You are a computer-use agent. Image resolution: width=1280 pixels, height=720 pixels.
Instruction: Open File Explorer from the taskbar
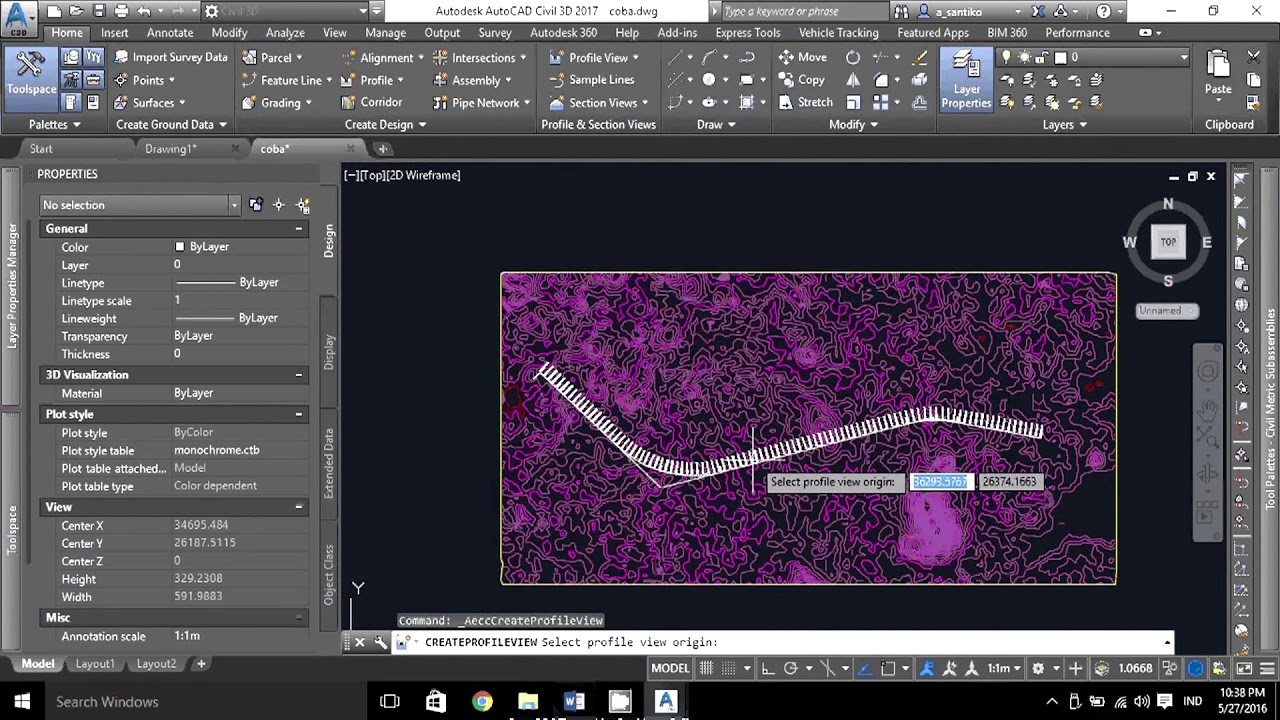pos(528,701)
